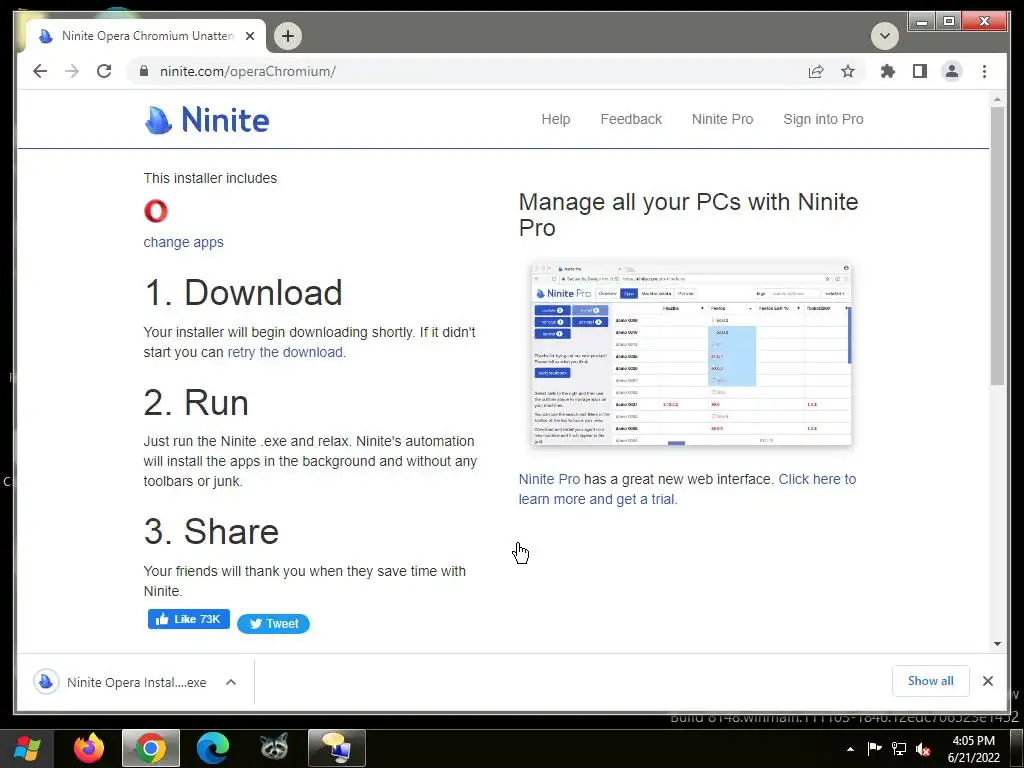Reload the Ninite page
The height and width of the screenshot is (768, 1024).
(104, 71)
